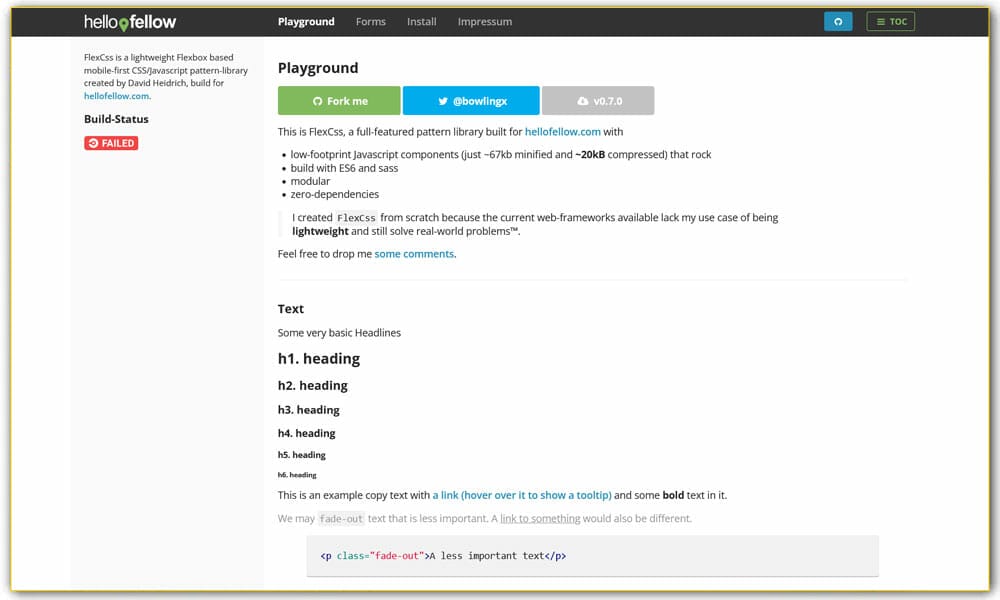This screenshot has height=600, width=1000.
Task: Click the GitHub icon button in header
Action: click(838, 21)
